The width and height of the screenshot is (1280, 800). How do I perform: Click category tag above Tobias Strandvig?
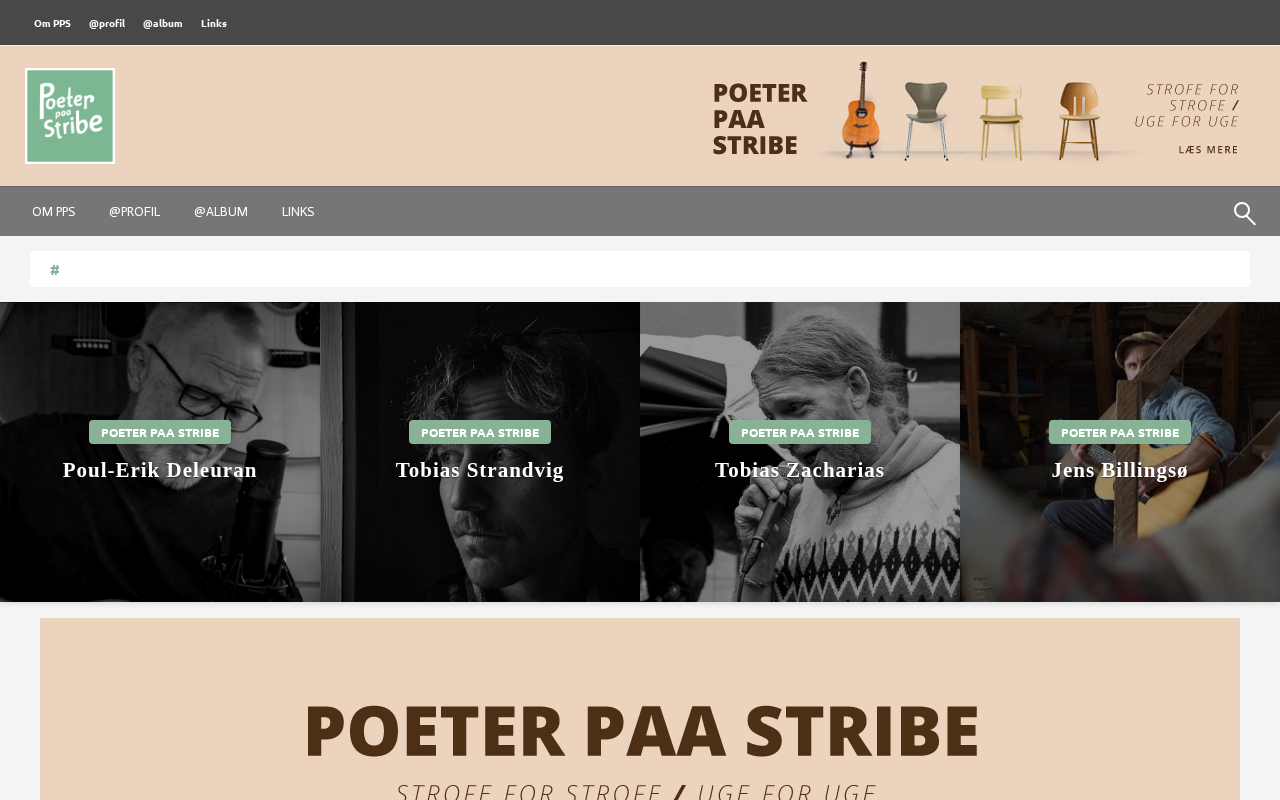click(x=480, y=432)
